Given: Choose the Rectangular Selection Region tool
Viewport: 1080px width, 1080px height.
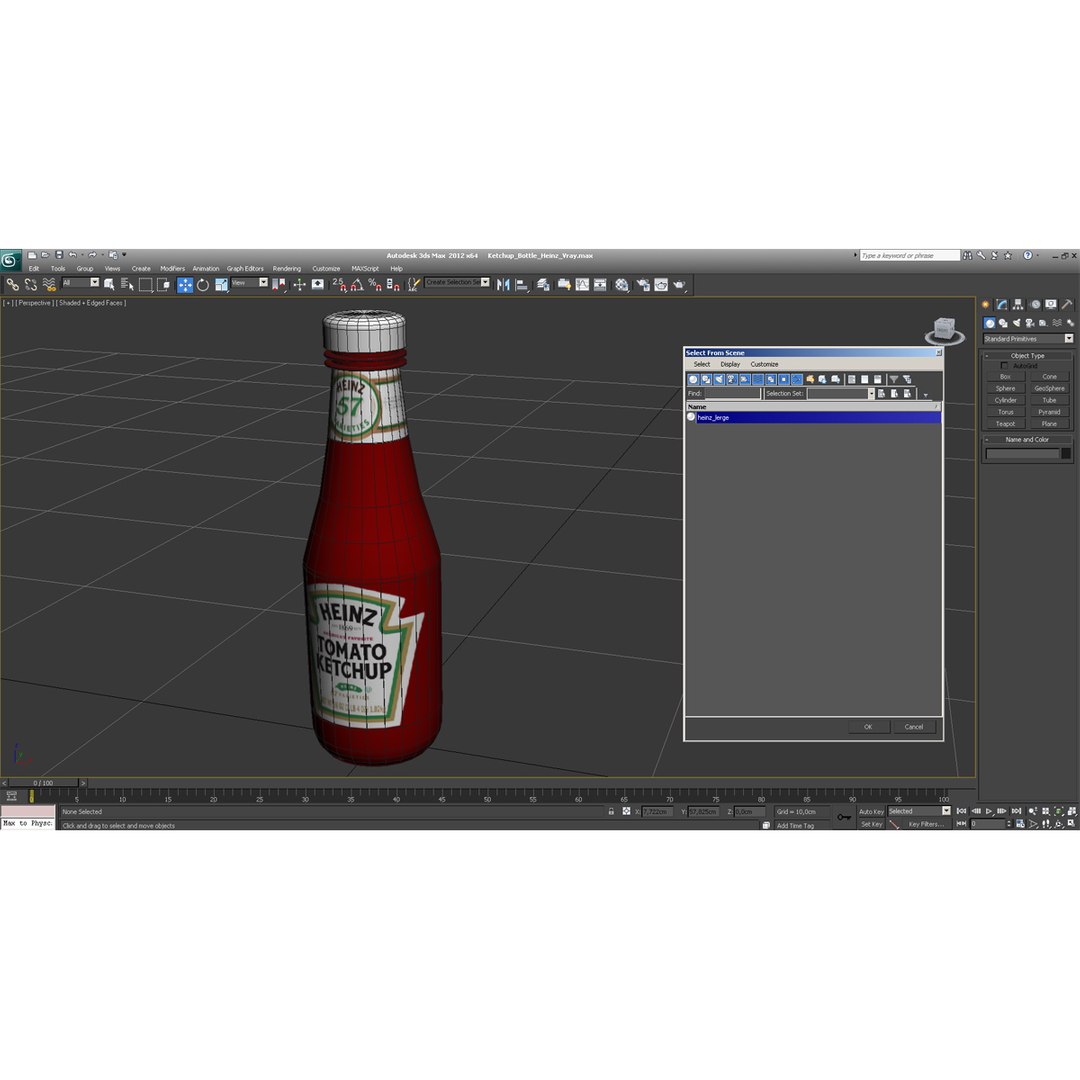Looking at the screenshot, I should point(145,284).
